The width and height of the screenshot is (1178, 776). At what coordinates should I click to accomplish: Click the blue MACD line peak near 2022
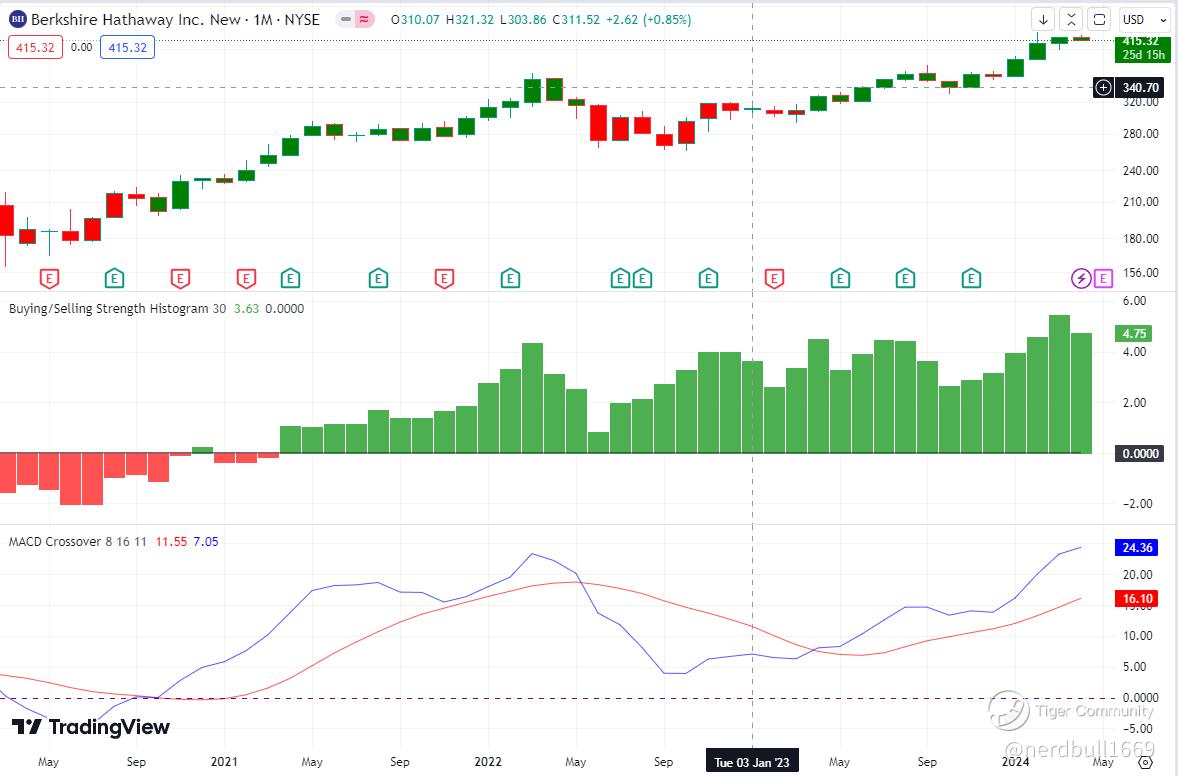[532, 554]
